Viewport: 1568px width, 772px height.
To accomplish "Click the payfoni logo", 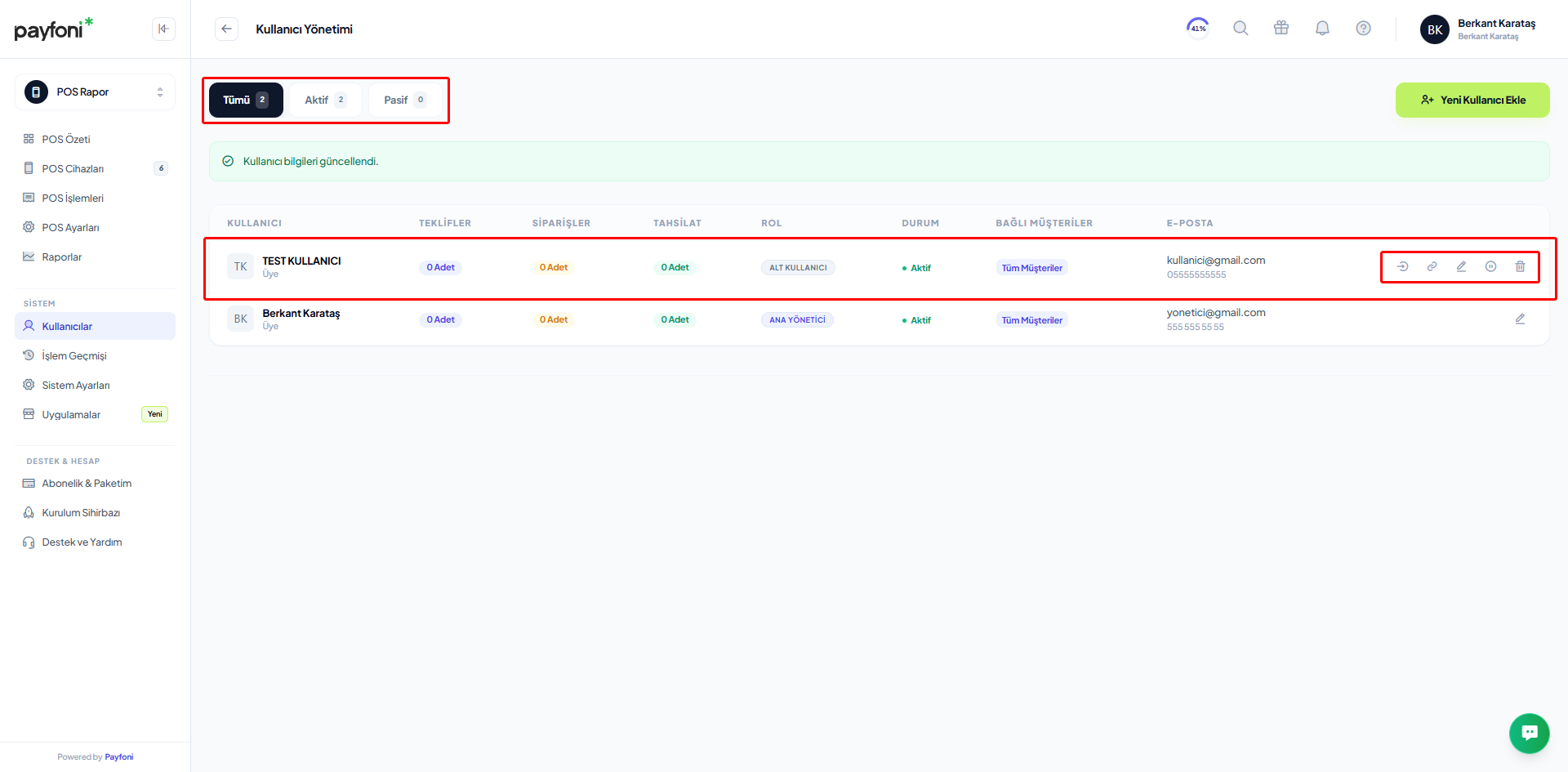I will pyautogui.click(x=54, y=29).
